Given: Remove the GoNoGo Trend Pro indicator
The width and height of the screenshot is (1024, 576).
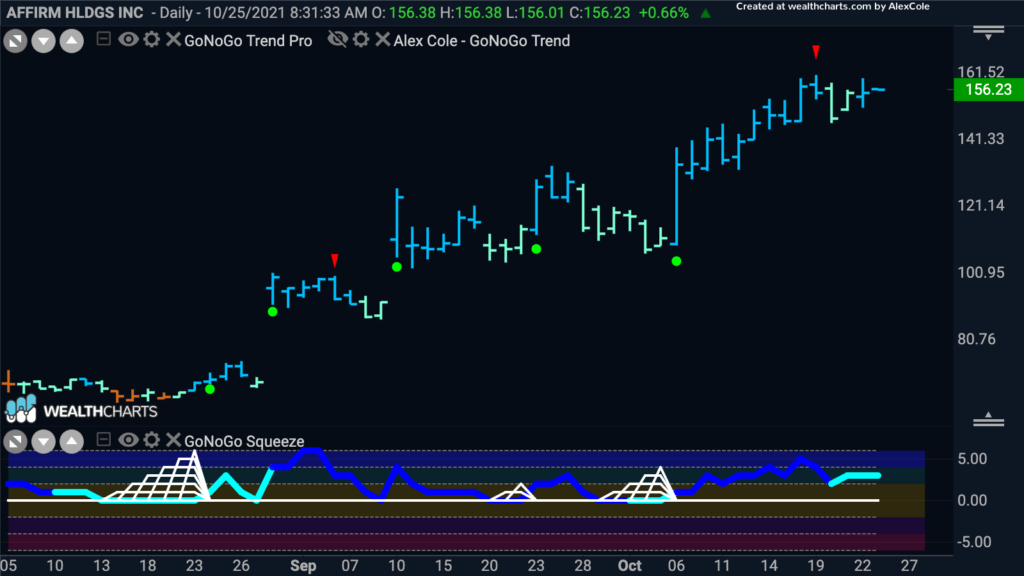Looking at the screenshot, I should (173, 40).
